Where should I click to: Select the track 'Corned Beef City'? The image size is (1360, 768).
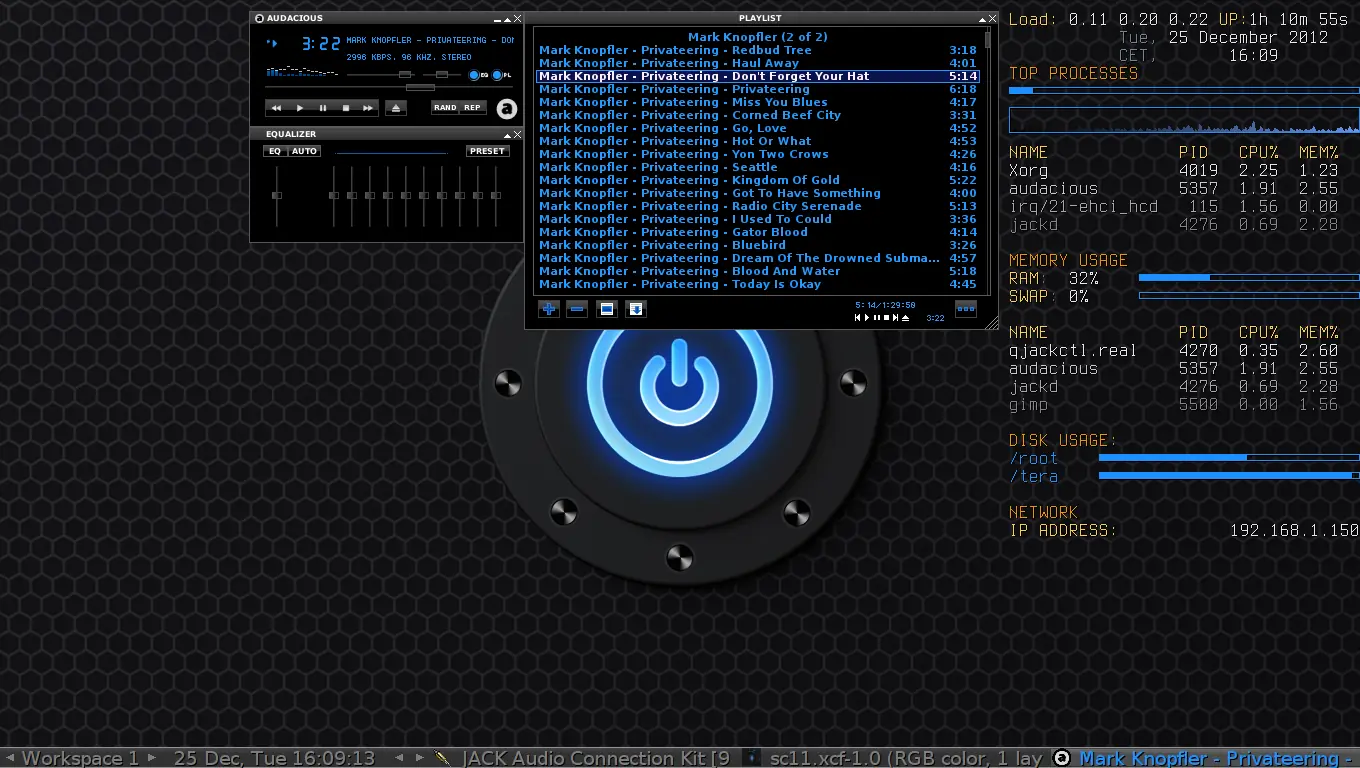757,115
